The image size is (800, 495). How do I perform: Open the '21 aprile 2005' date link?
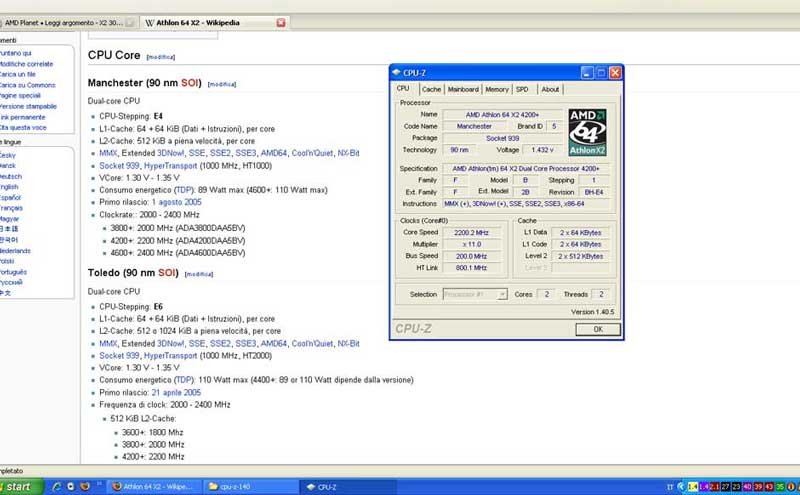[176, 392]
